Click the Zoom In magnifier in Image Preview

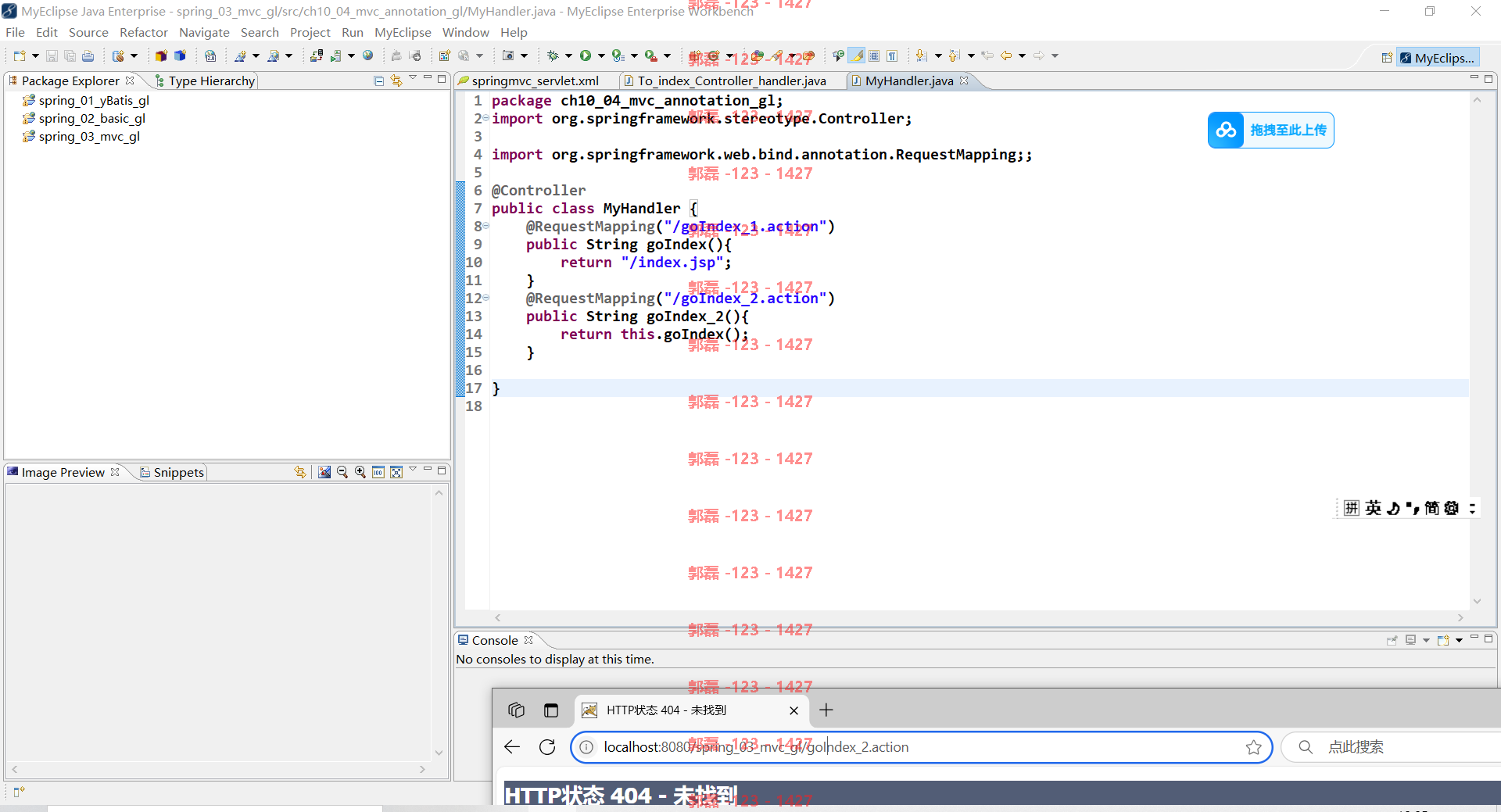pyautogui.click(x=360, y=471)
